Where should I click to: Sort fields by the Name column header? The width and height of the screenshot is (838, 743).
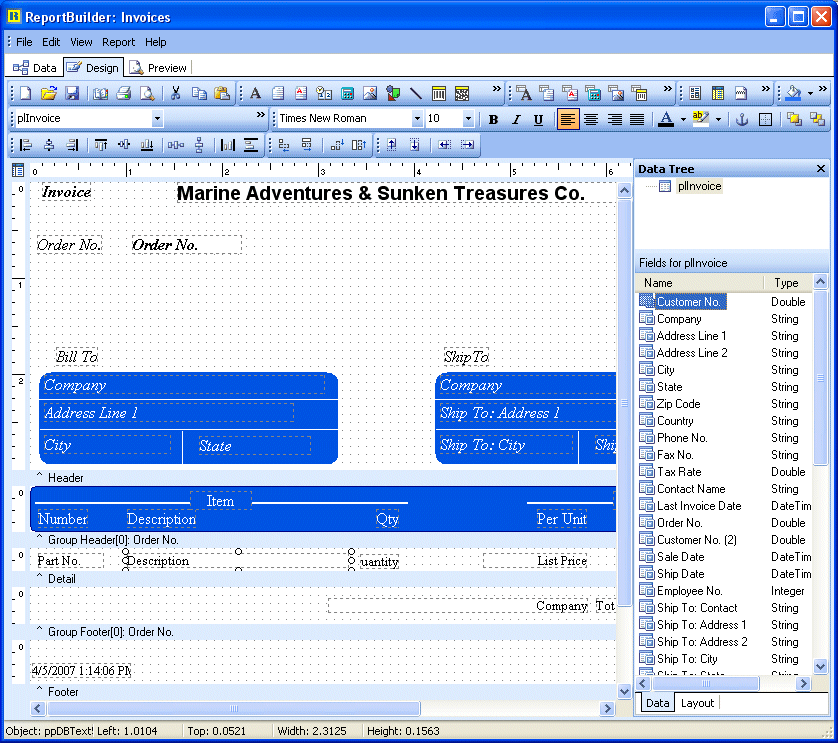[700, 283]
